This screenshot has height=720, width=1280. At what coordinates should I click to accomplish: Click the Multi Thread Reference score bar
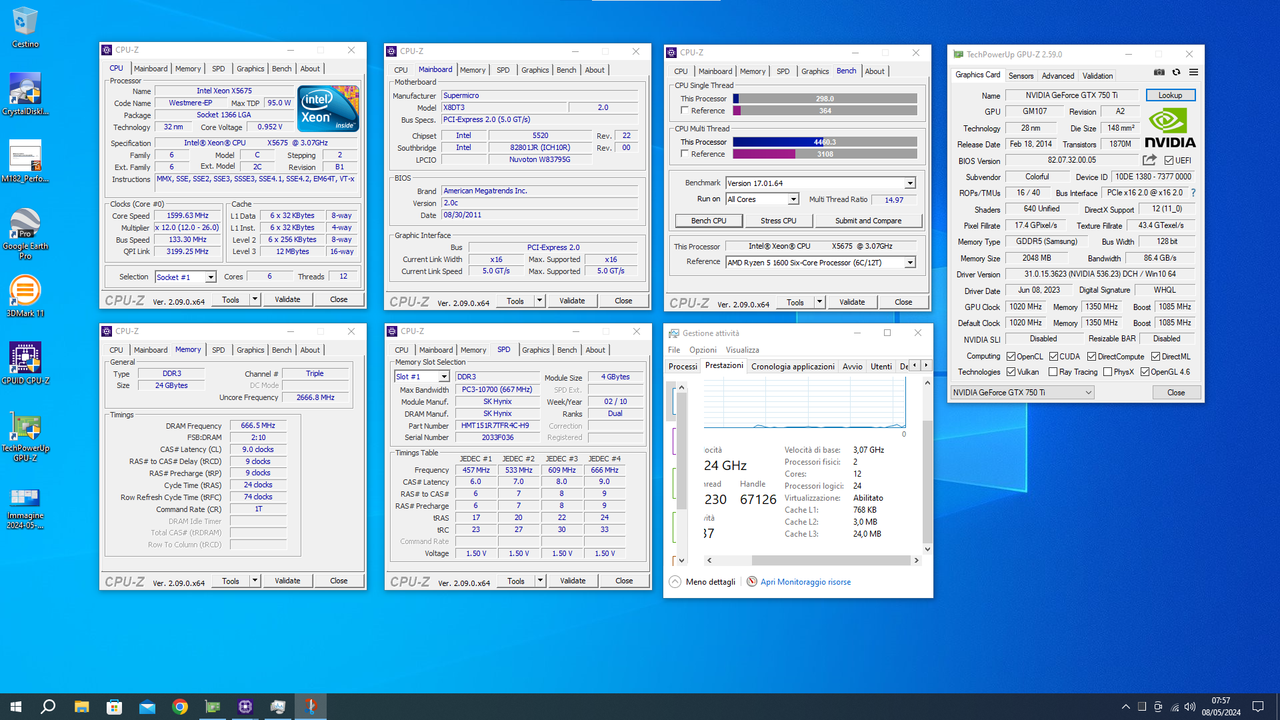825,154
